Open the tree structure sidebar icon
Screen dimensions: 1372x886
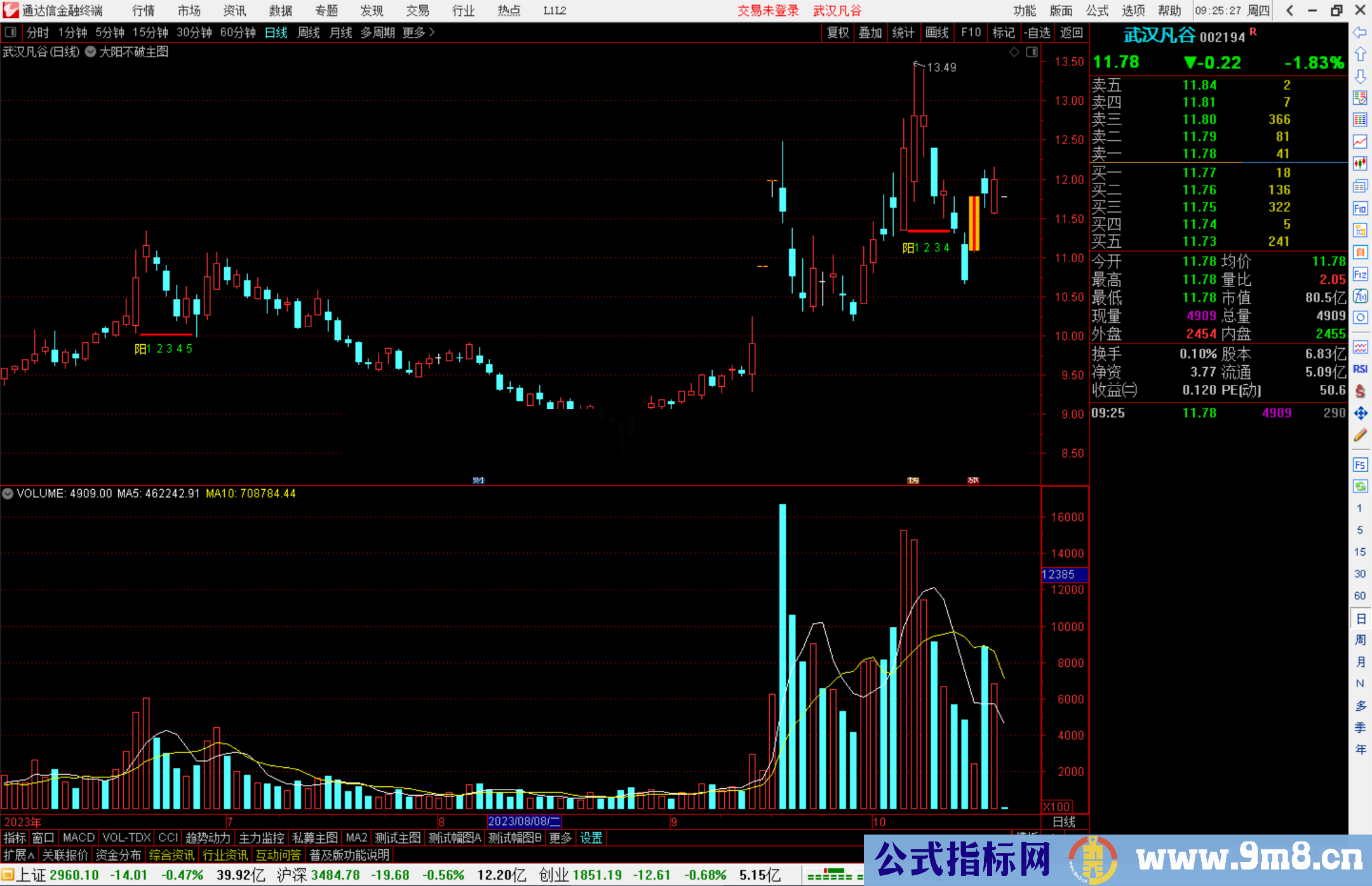click(x=1360, y=230)
